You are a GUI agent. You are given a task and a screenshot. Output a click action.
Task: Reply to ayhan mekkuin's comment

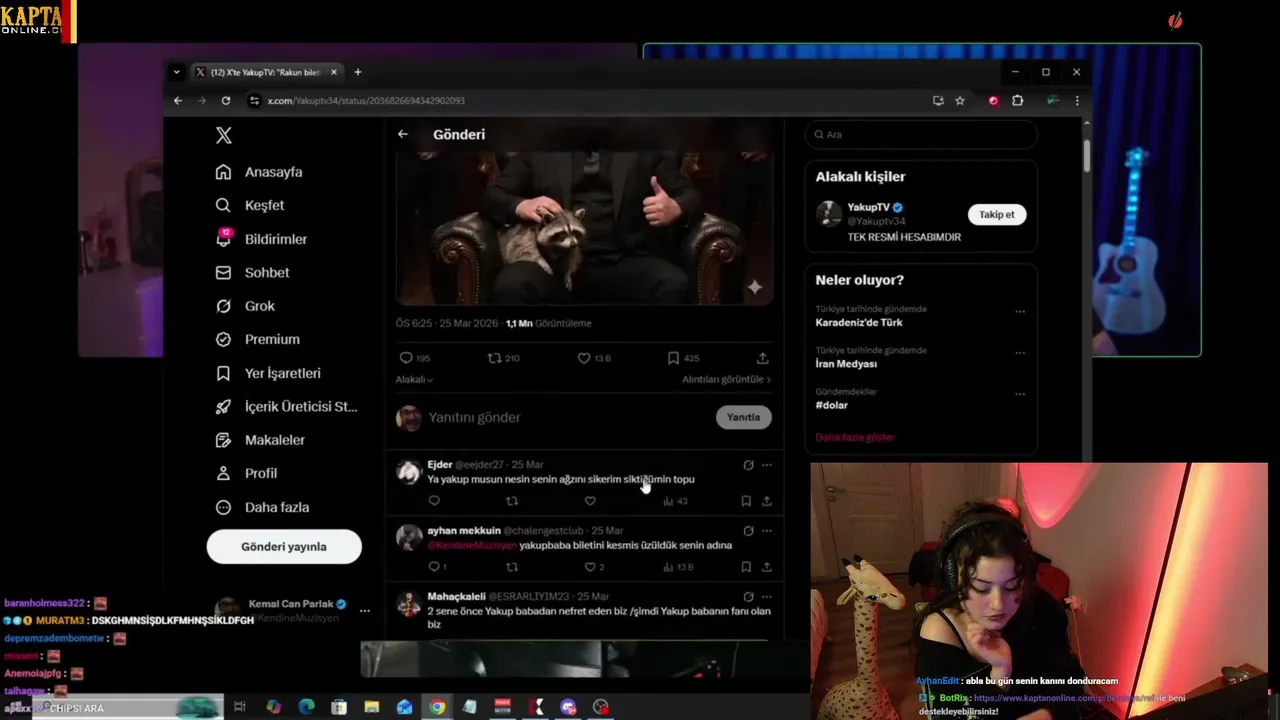[x=437, y=567]
